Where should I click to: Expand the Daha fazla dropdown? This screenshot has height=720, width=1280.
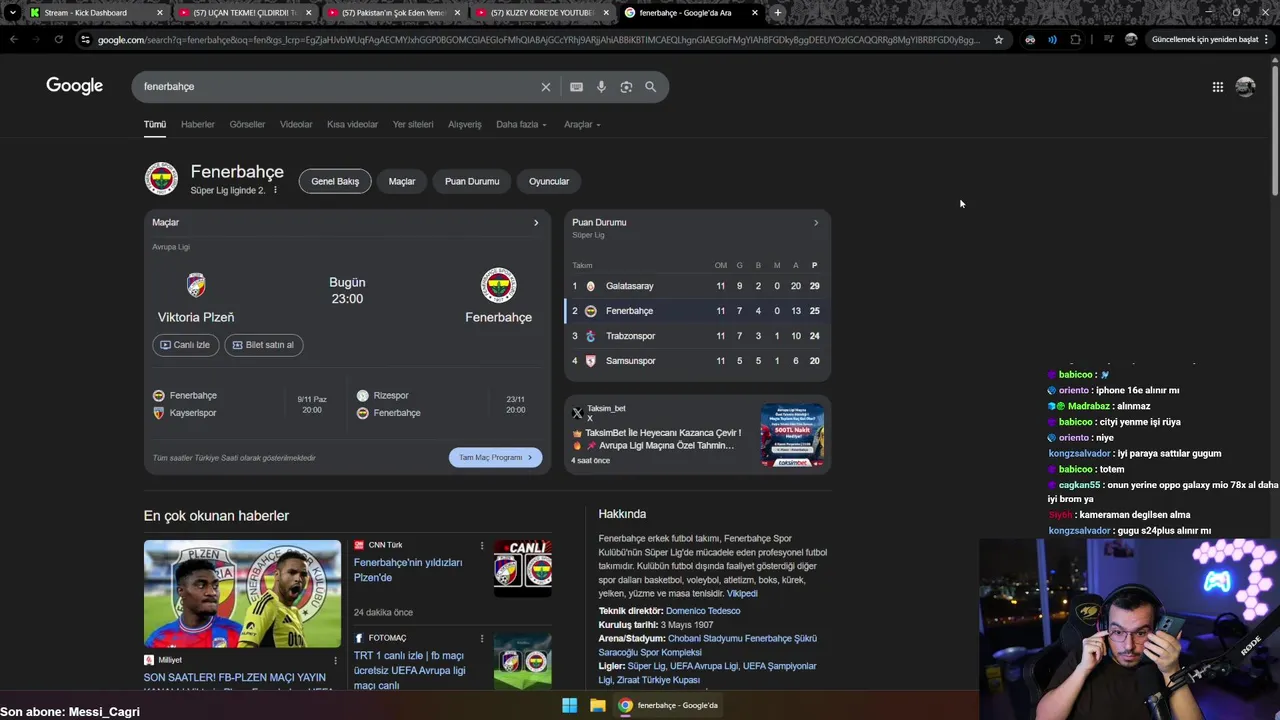click(x=522, y=125)
